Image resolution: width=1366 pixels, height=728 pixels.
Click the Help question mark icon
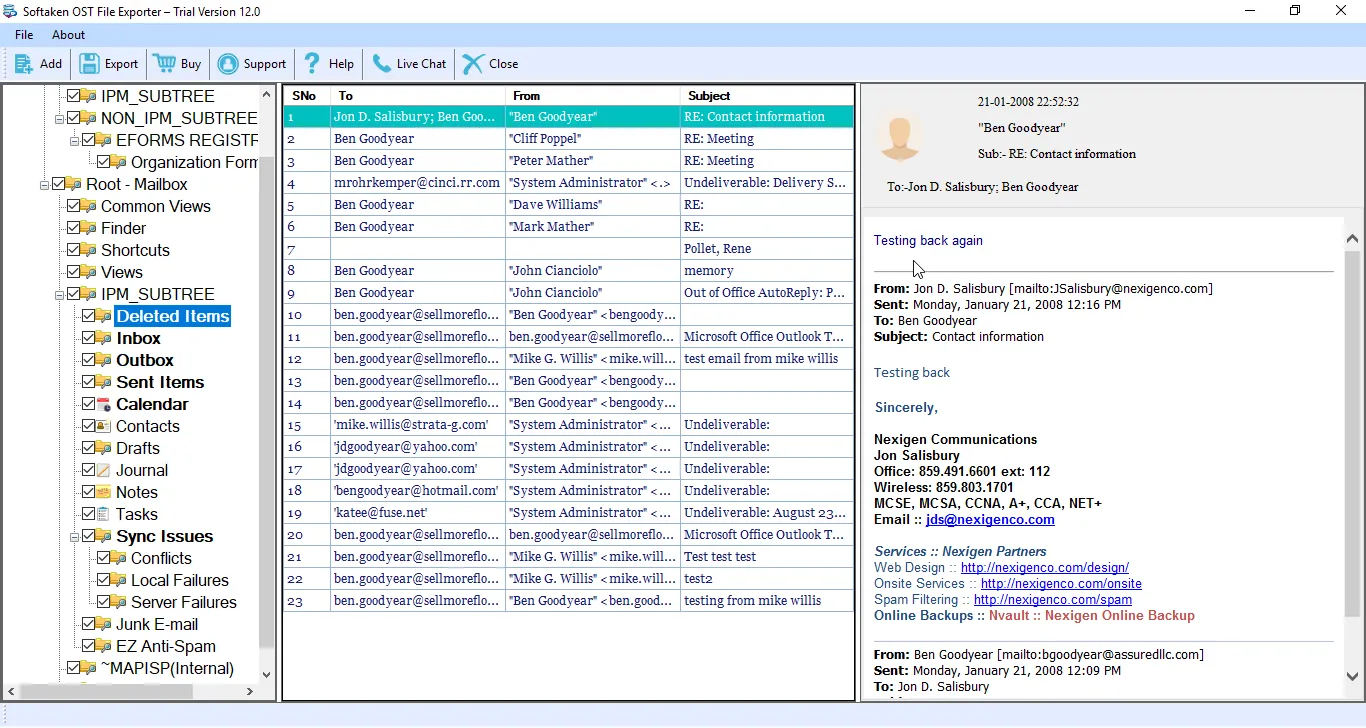click(312, 64)
